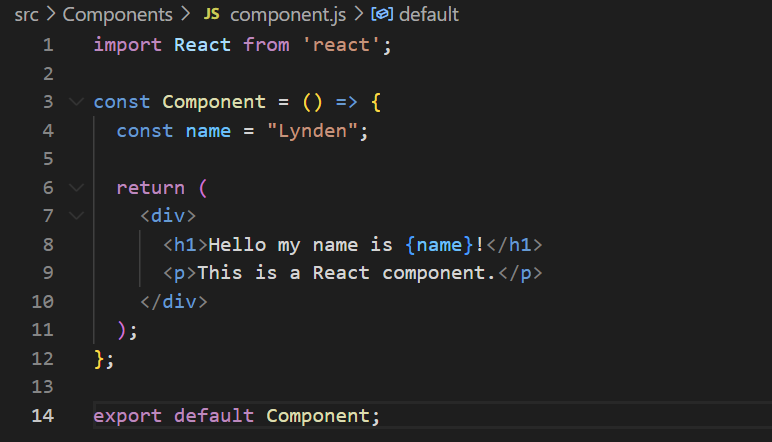Click the opening curly brace on line 3
This screenshot has height=442, width=772.
(x=376, y=102)
